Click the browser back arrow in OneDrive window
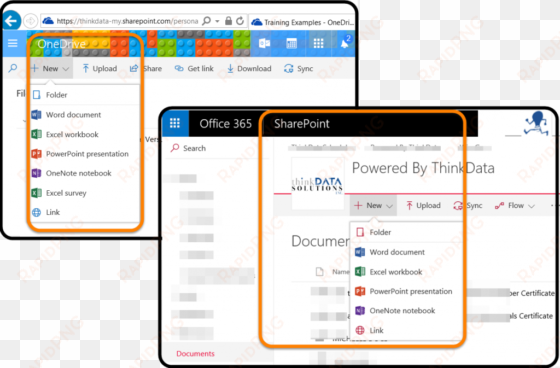Screen dimensions: 560x368 [11, 21]
